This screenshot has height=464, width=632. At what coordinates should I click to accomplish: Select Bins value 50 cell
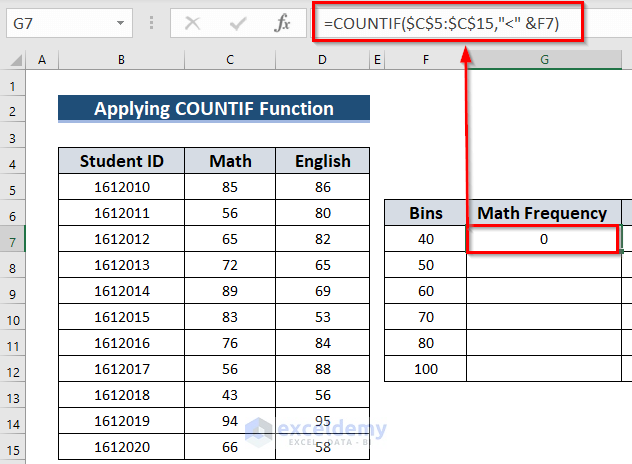pos(426,265)
